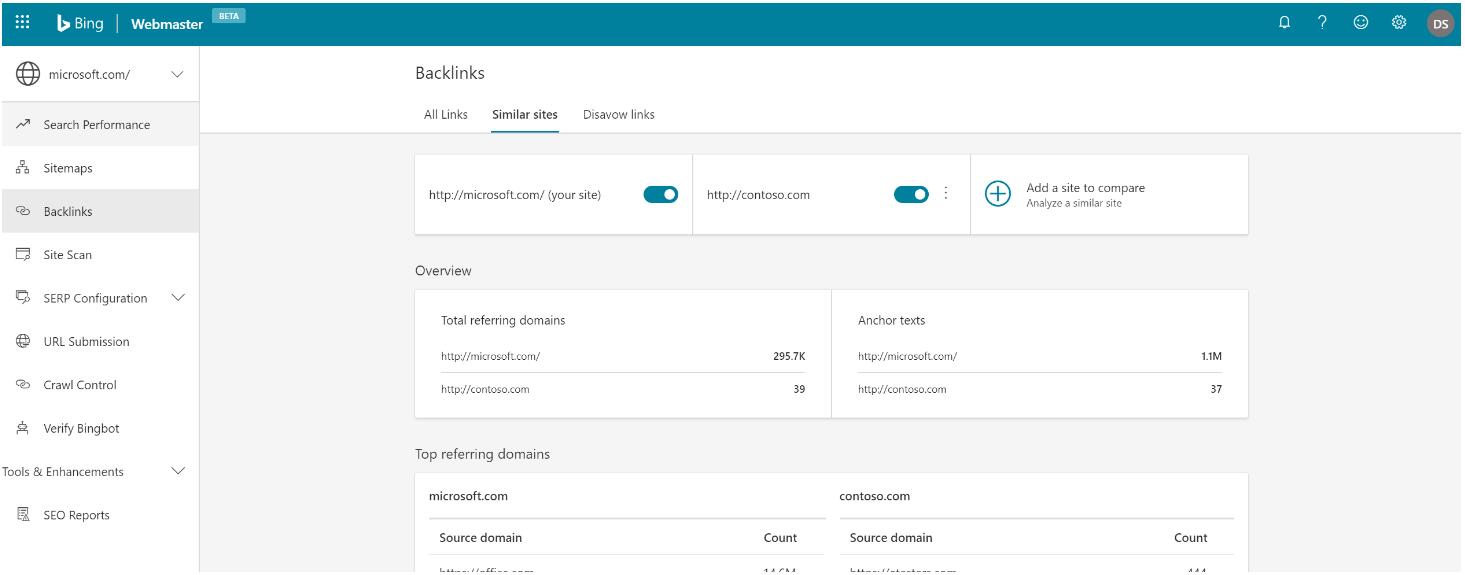Click Source domain header under contoso.com
Screen dimensions: 1465x575
[x=891, y=537]
